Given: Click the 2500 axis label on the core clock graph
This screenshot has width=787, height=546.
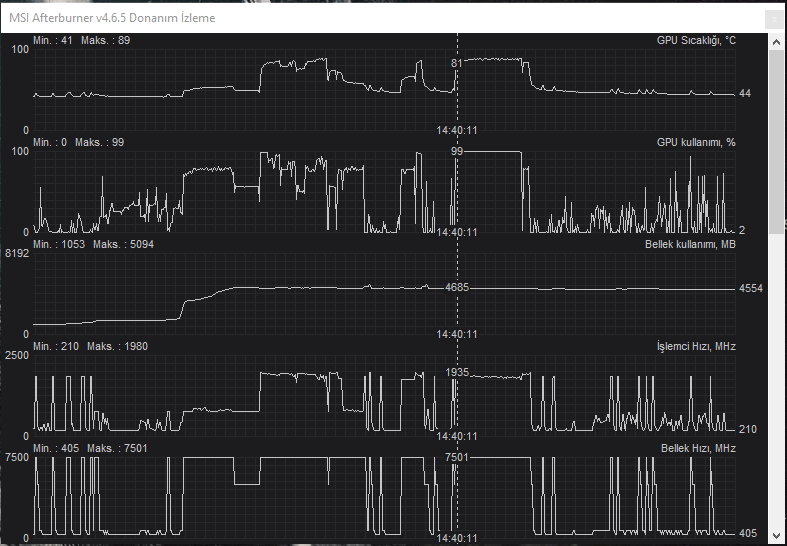Looking at the screenshot, I should (x=17, y=355).
